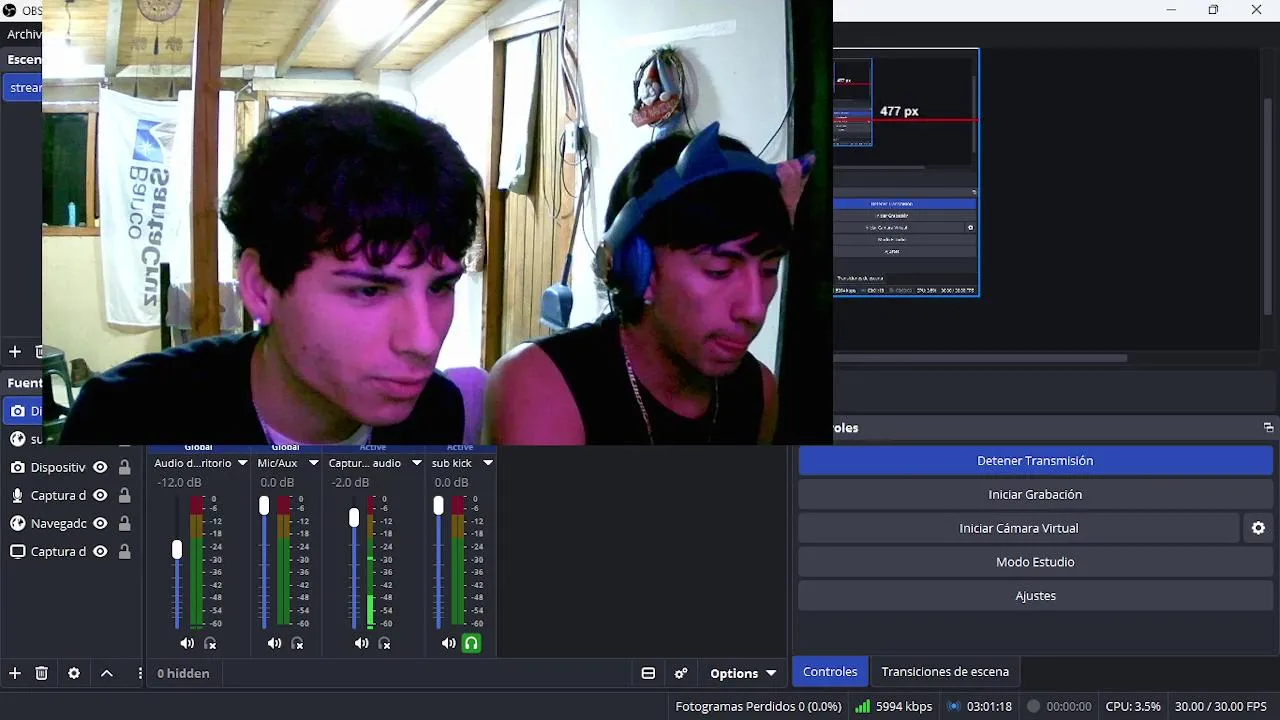Image resolution: width=1280 pixels, height=720 pixels.
Task: Toggle the green monitoring headphone on sub kick
Action: (x=471, y=643)
